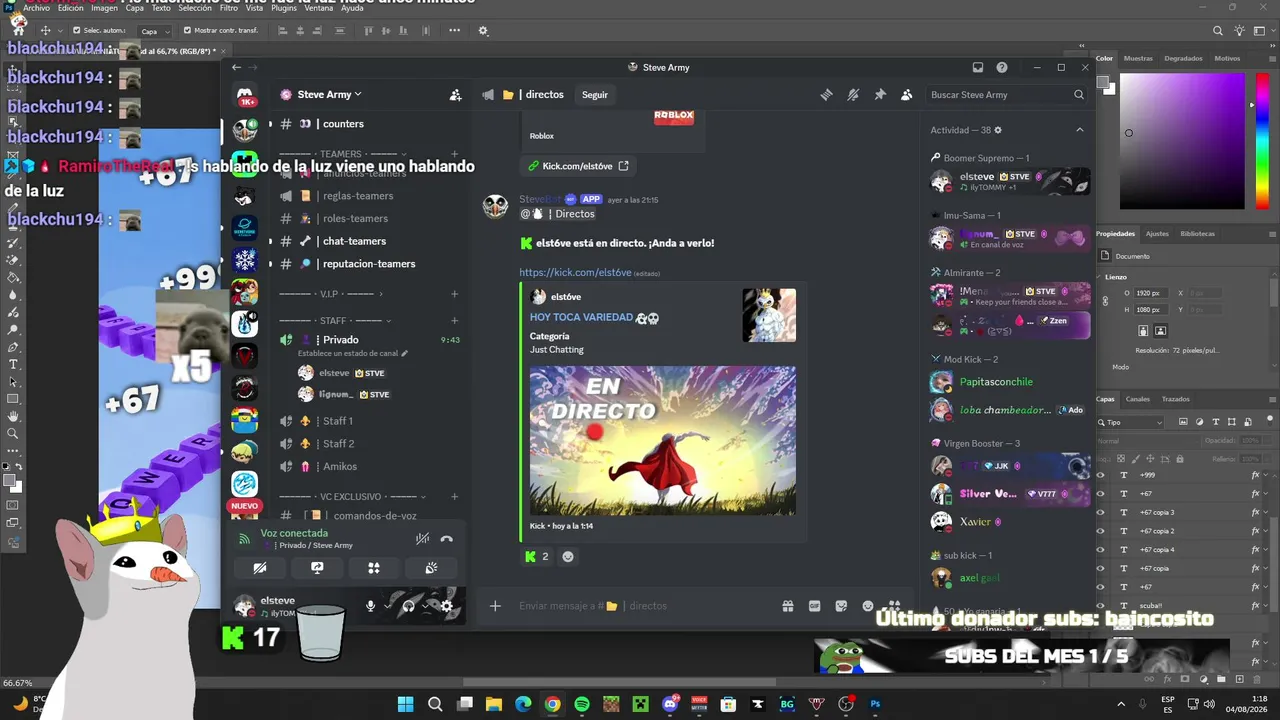Toggle Photoshop Mostrar contr. transf. checkbox
This screenshot has width=1280, height=720.
coord(187,31)
